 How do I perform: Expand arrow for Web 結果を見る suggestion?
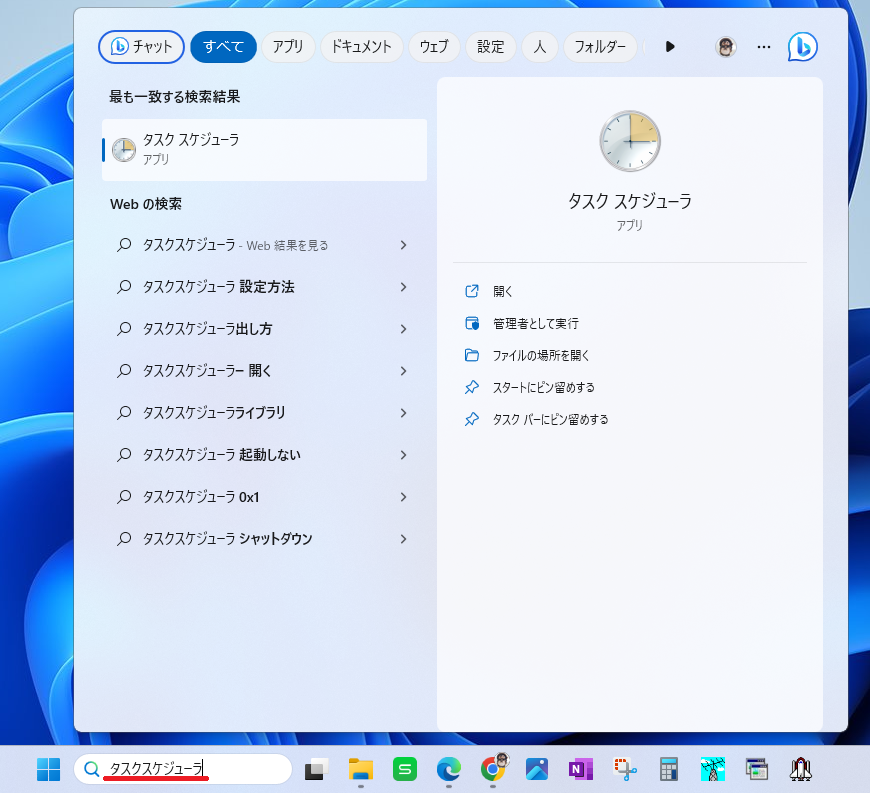coord(403,245)
